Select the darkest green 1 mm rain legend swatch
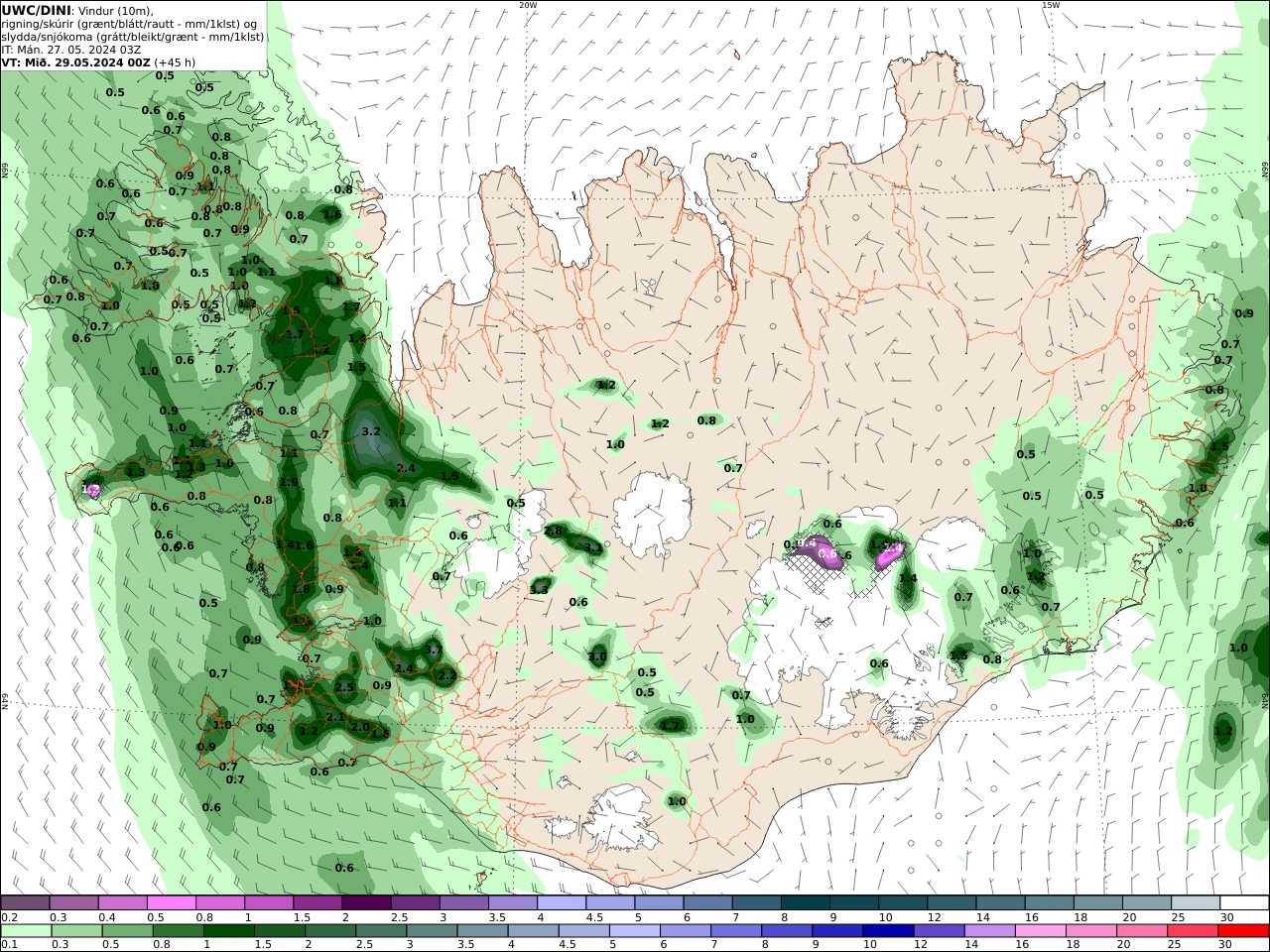 229,931
